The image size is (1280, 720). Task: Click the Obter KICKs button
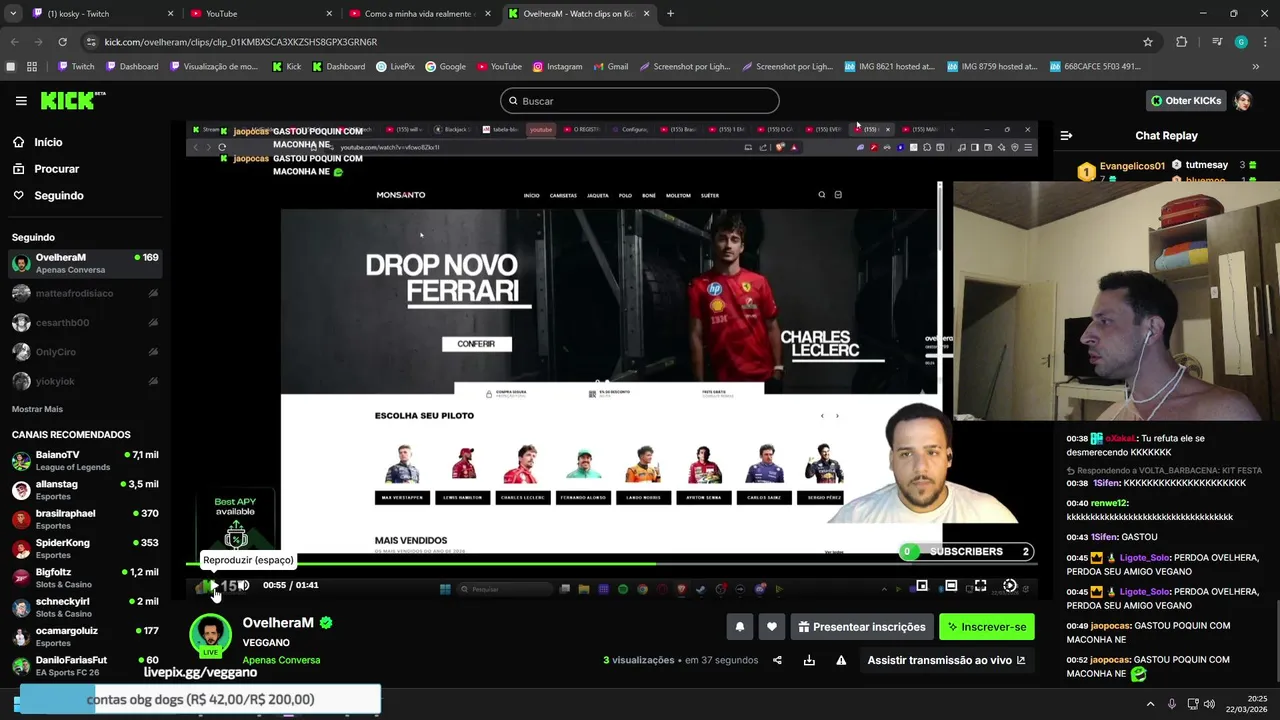[1186, 101]
